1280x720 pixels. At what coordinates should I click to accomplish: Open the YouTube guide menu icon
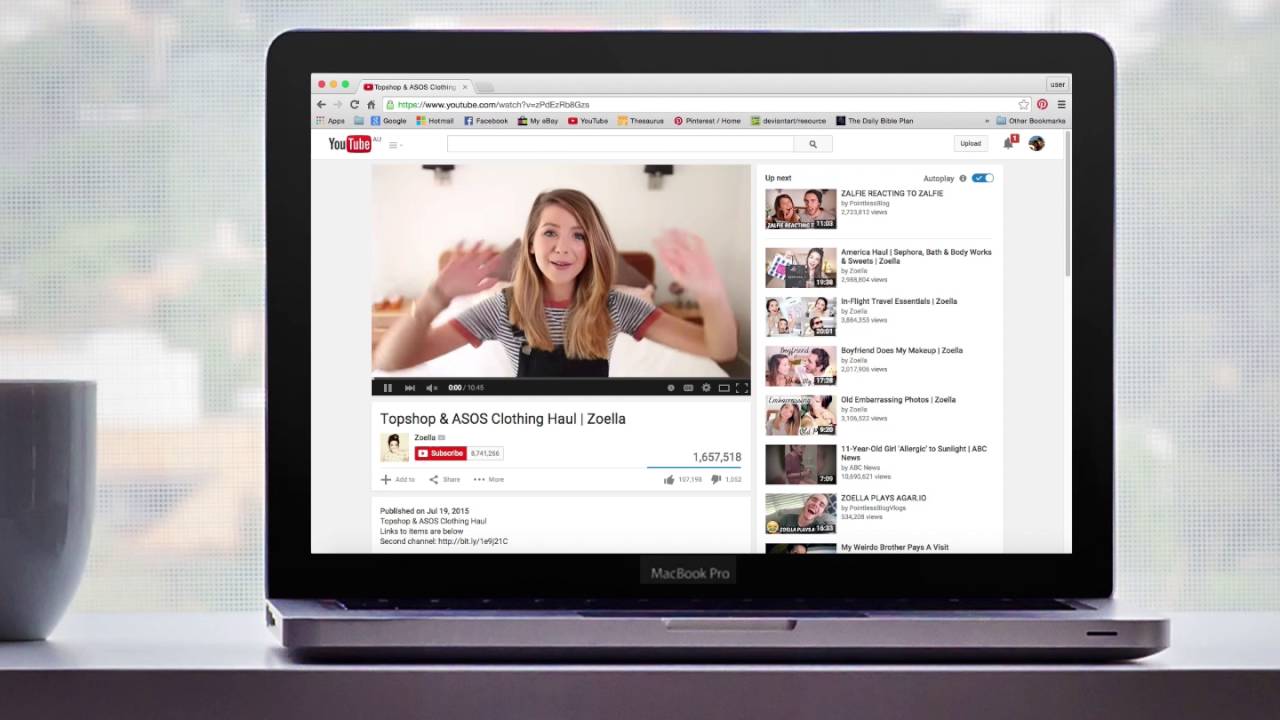(x=394, y=145)
